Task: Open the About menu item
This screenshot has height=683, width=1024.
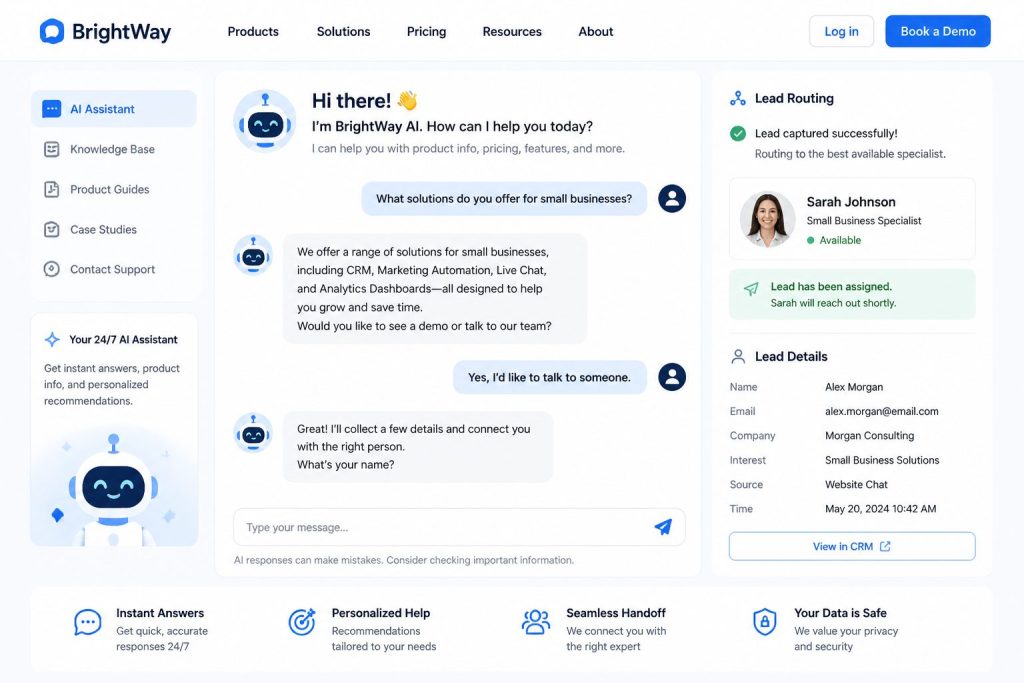Action: coord(596,31)
